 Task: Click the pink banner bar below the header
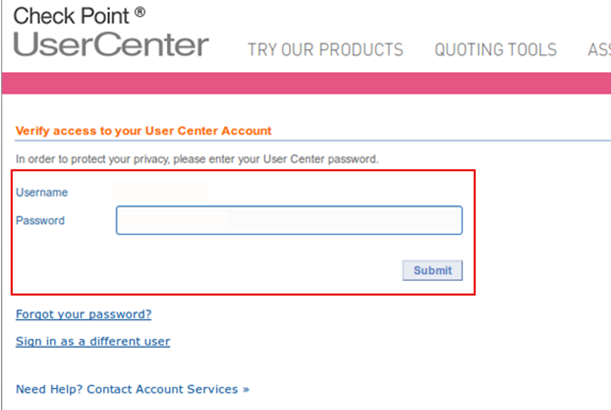click(306, 83)
